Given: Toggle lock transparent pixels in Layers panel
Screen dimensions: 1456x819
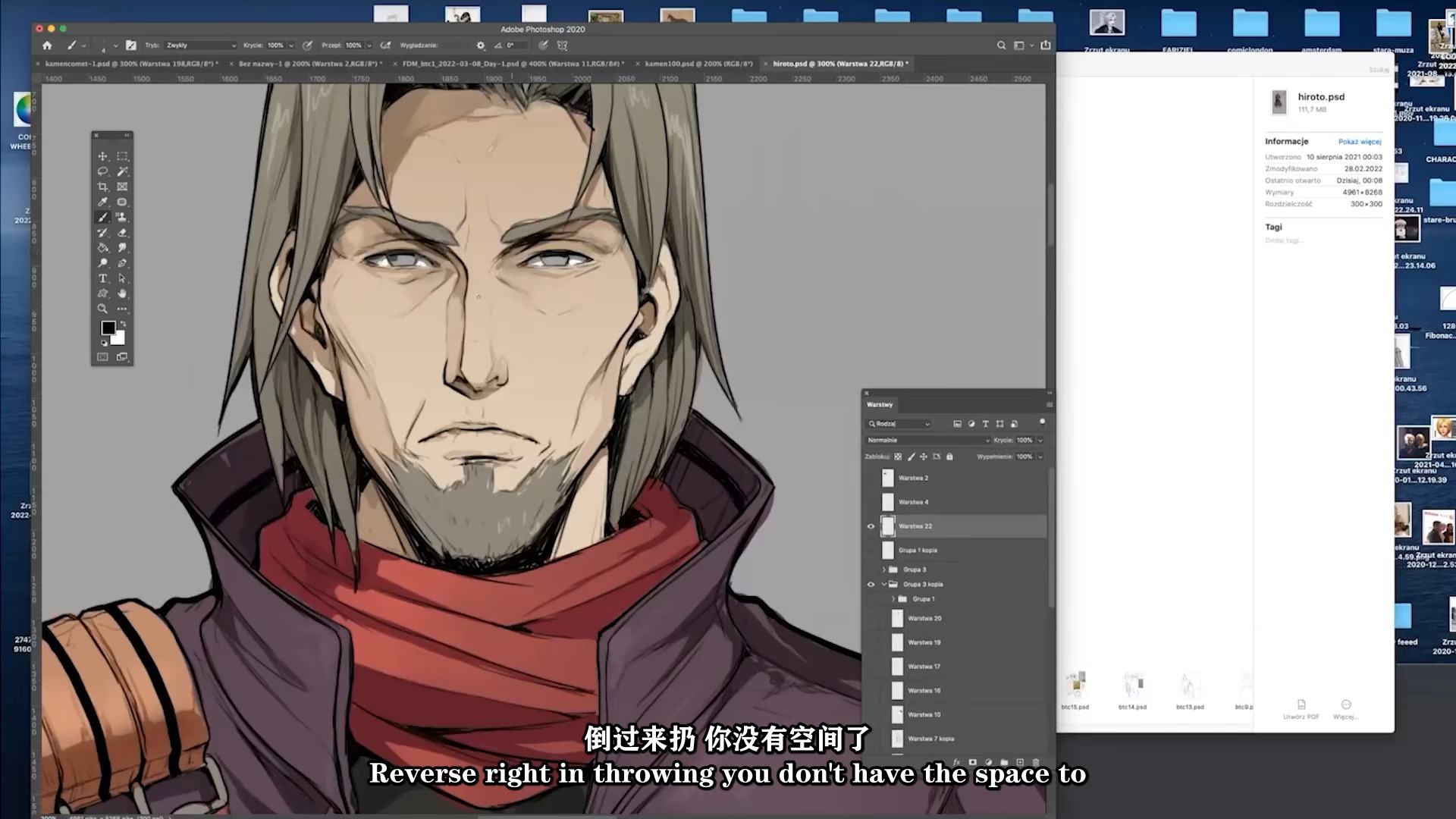Looking at the screenshot, I should click(898, 457).
